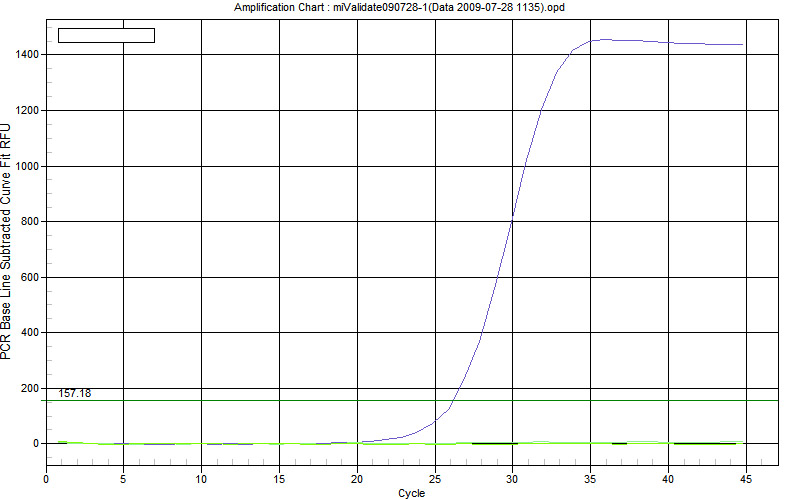The height and width of the screenshot is (500, 800).
Task: Select the green horizontal threshold line
Action: point(412,401)
